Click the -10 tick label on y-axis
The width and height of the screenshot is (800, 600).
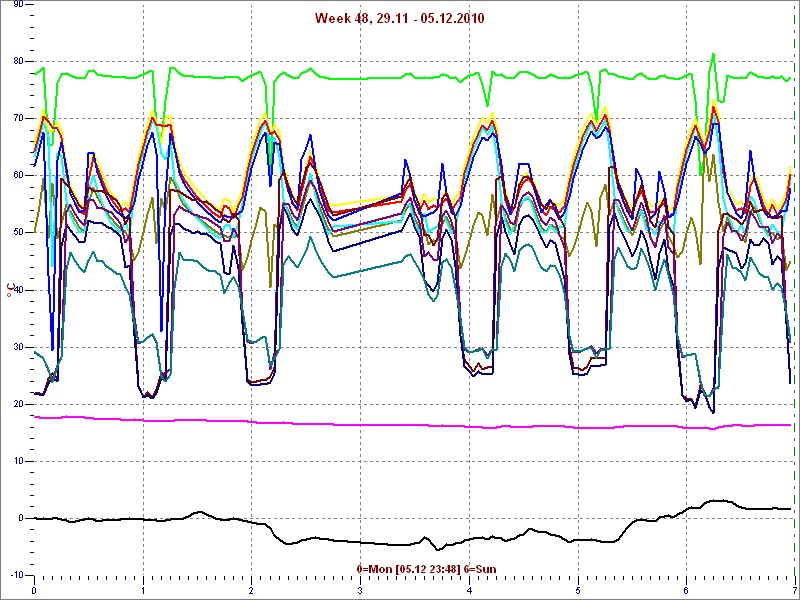tap(15, 575)
